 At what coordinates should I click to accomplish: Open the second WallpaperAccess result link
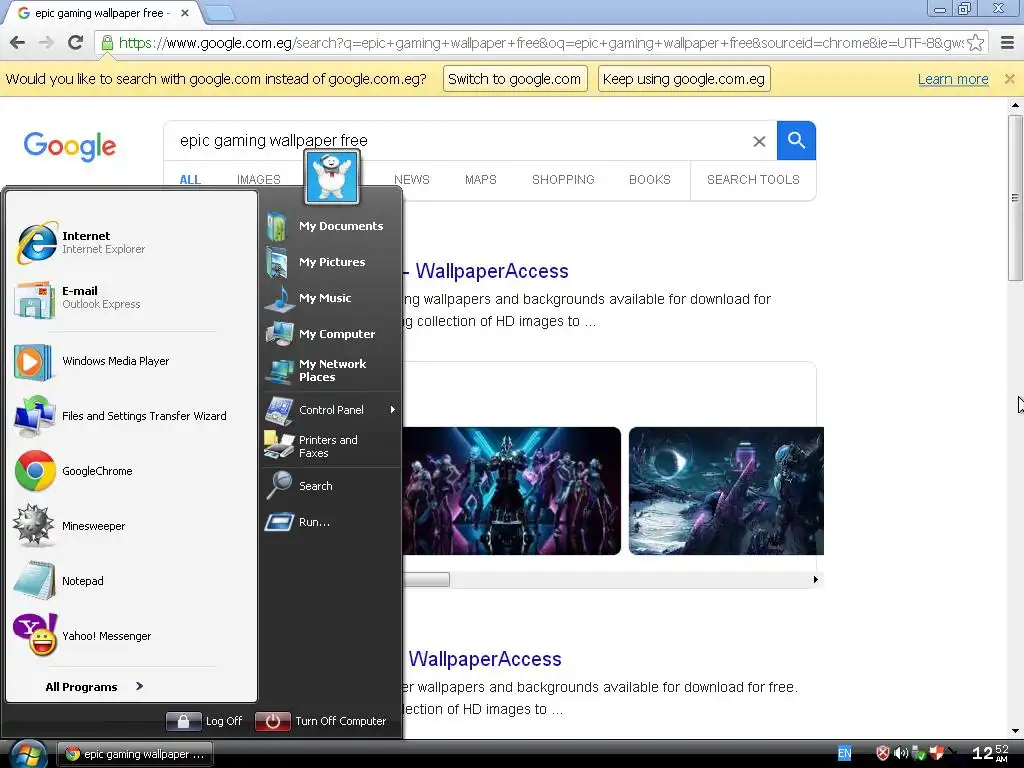tap(485, 659)
